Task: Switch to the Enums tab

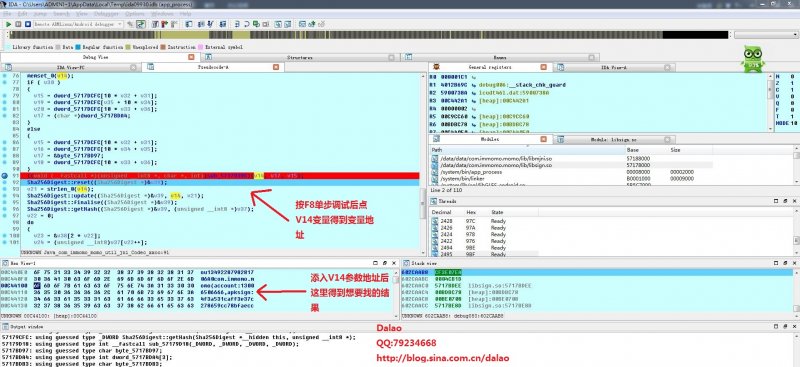Action: tap(500, 57)
